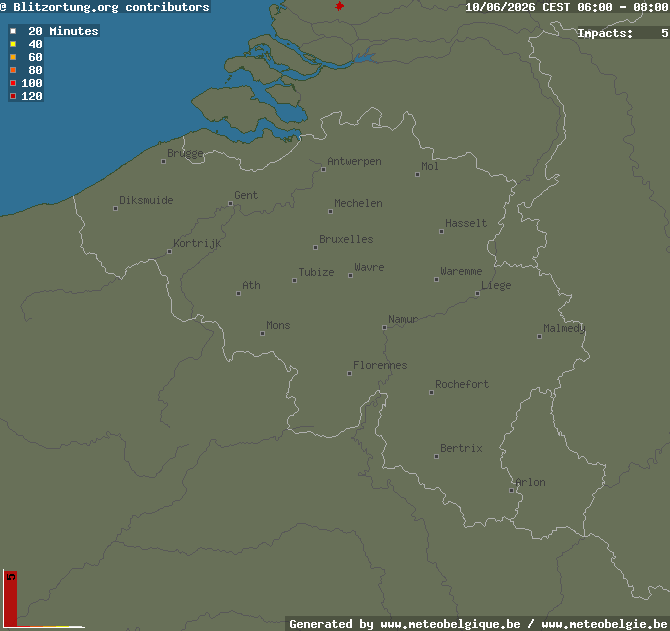This screenshot has height=631, width=670.
Task: Click the Namur city marker dot
Action: [x=385, y=328]
